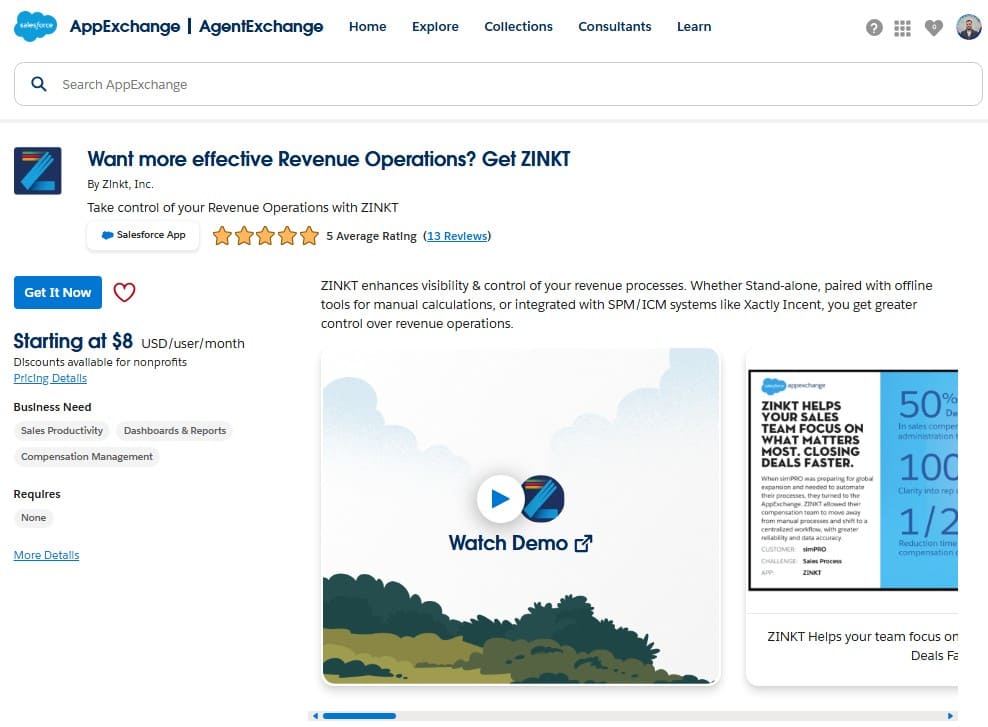The width and height of the screenshot is (988, 727).
Task: Select the Dashboards & Reports tag
Action: pos(175,430)
